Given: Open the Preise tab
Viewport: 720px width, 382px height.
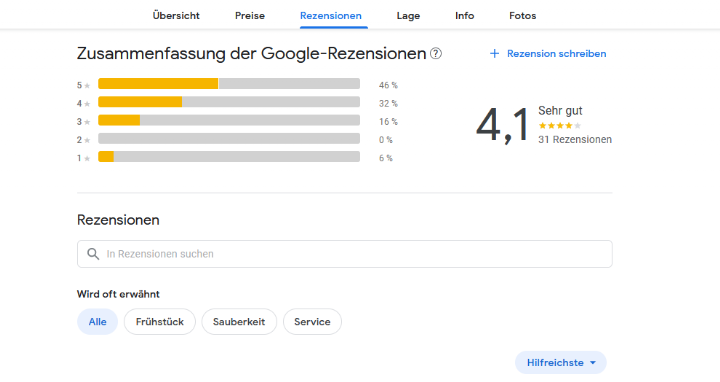Looking at the screenshot, I should (x=250, y=16).
